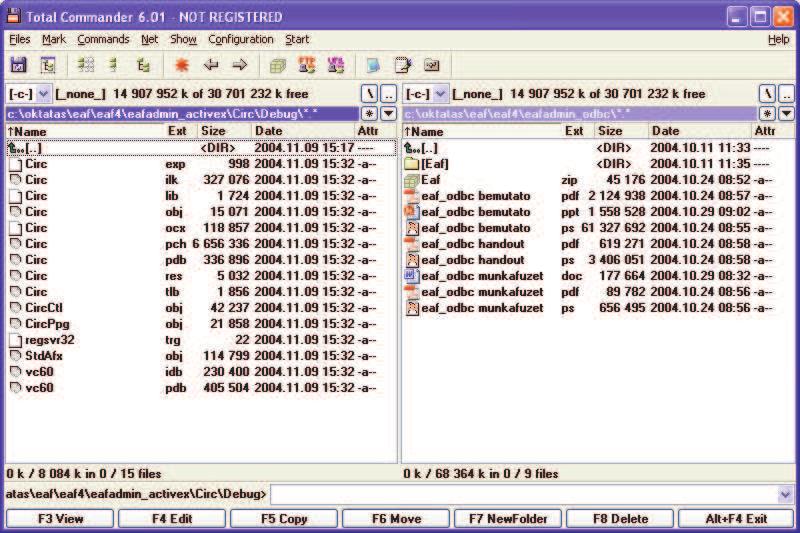
Task: Sort left panel by Name header
Action: pyautogui.click(x=84, y=131)
